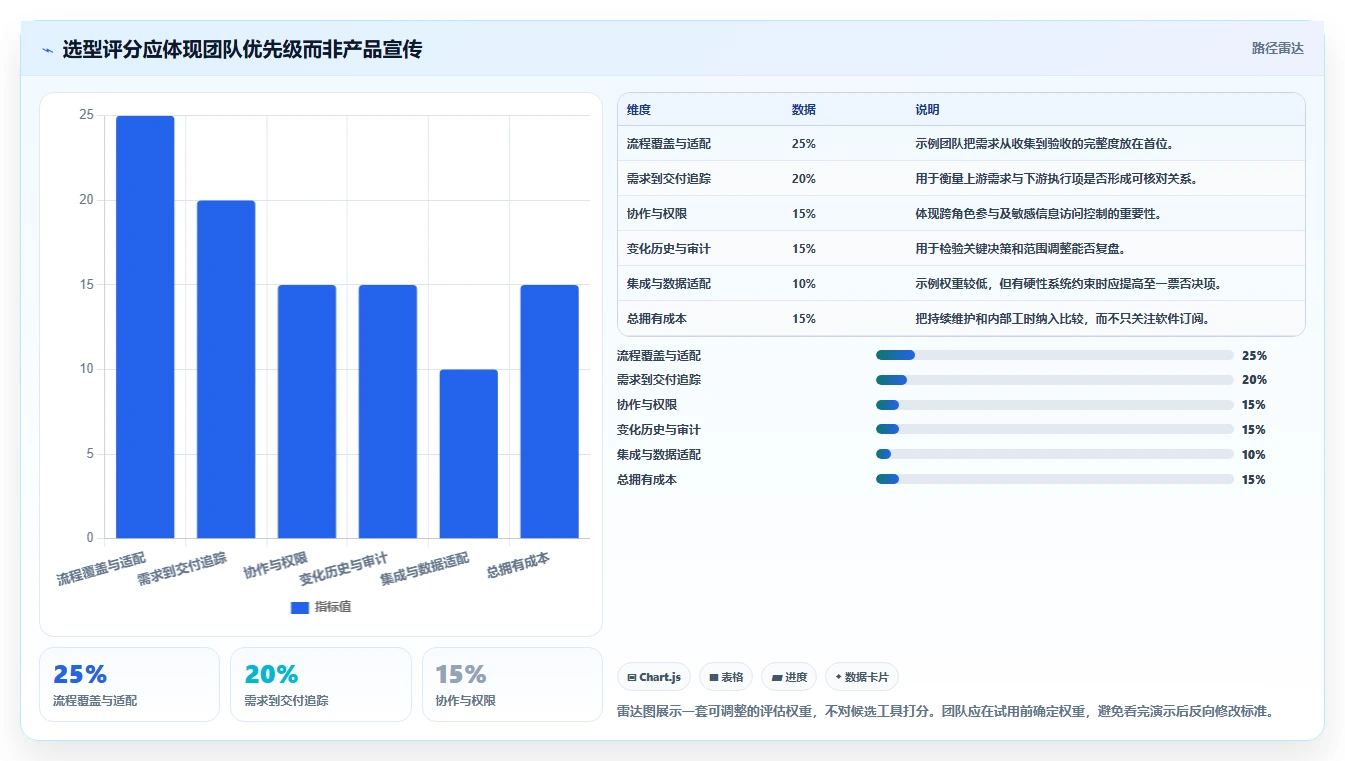Click the Chart.js chip
This screenshot has width=1345, height=761.
coord(654,677)
